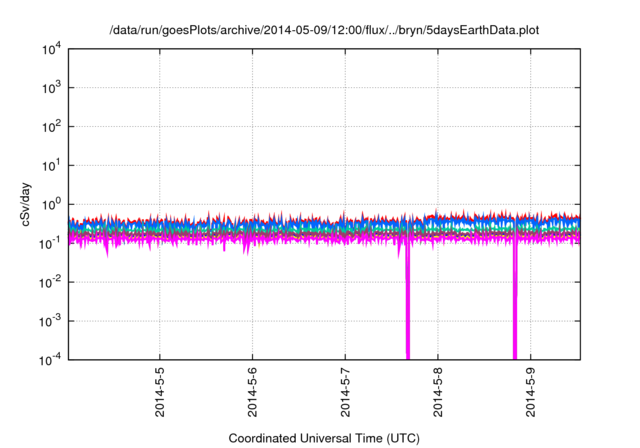Click the 2014-5-9 date tick label
The width and height of the screenshot is (640, 448).
coord(531,392)
